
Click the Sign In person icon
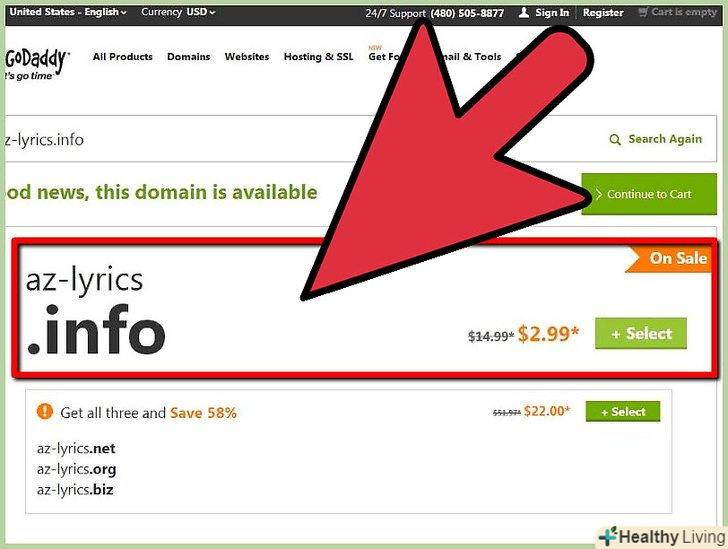(x=524, y=13)
